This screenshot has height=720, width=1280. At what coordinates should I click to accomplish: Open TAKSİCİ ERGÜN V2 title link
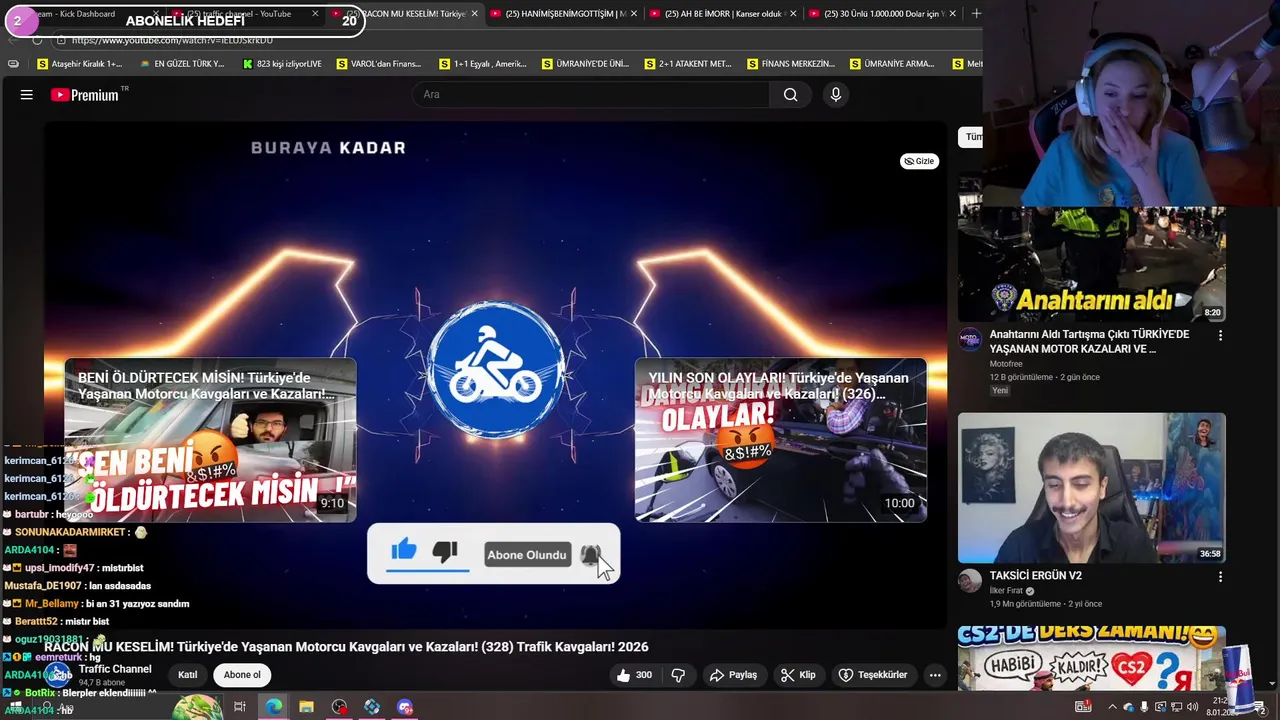[x=1036, y=576]
